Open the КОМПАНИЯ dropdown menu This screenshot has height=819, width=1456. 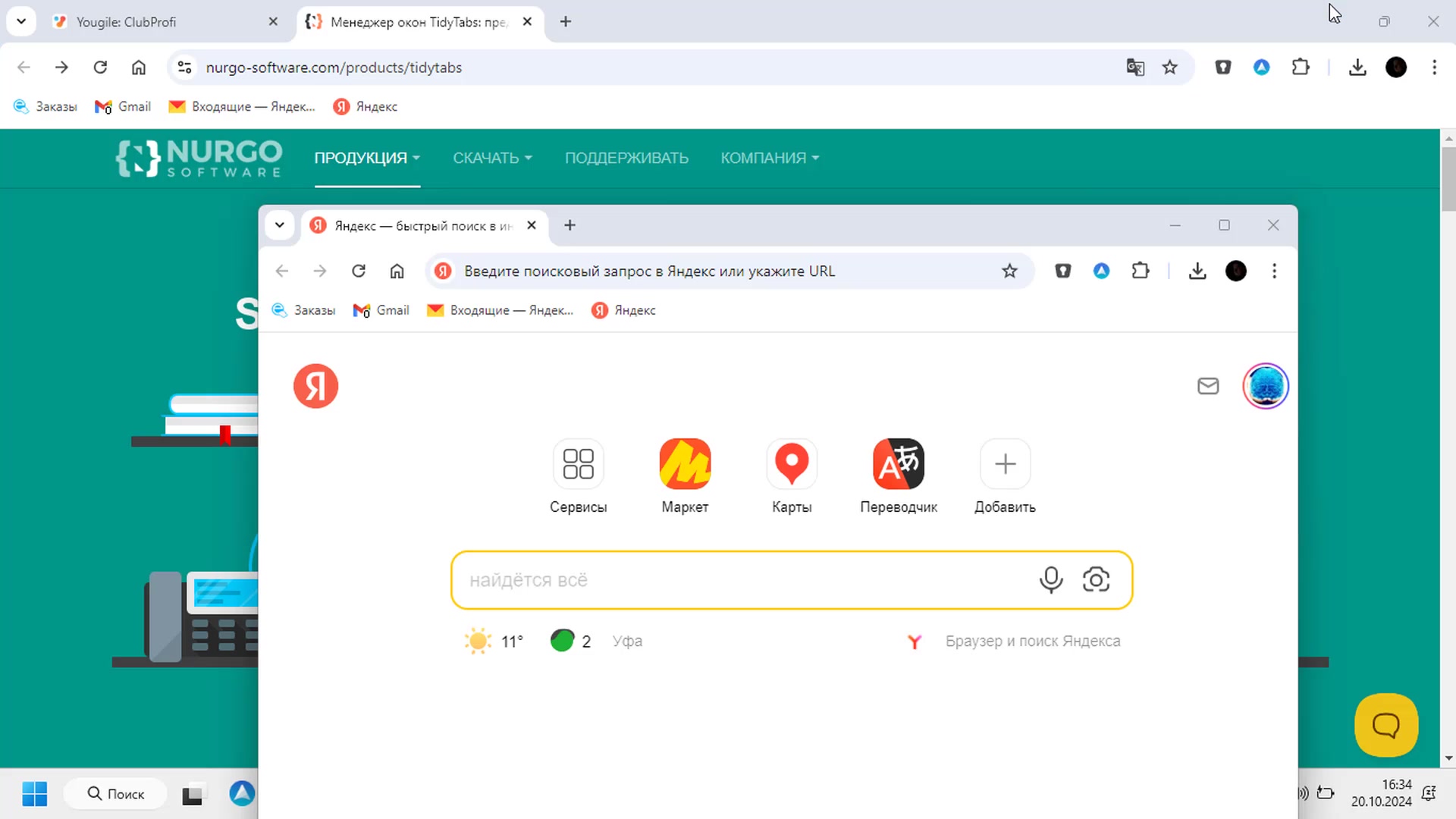coord(769,158)
